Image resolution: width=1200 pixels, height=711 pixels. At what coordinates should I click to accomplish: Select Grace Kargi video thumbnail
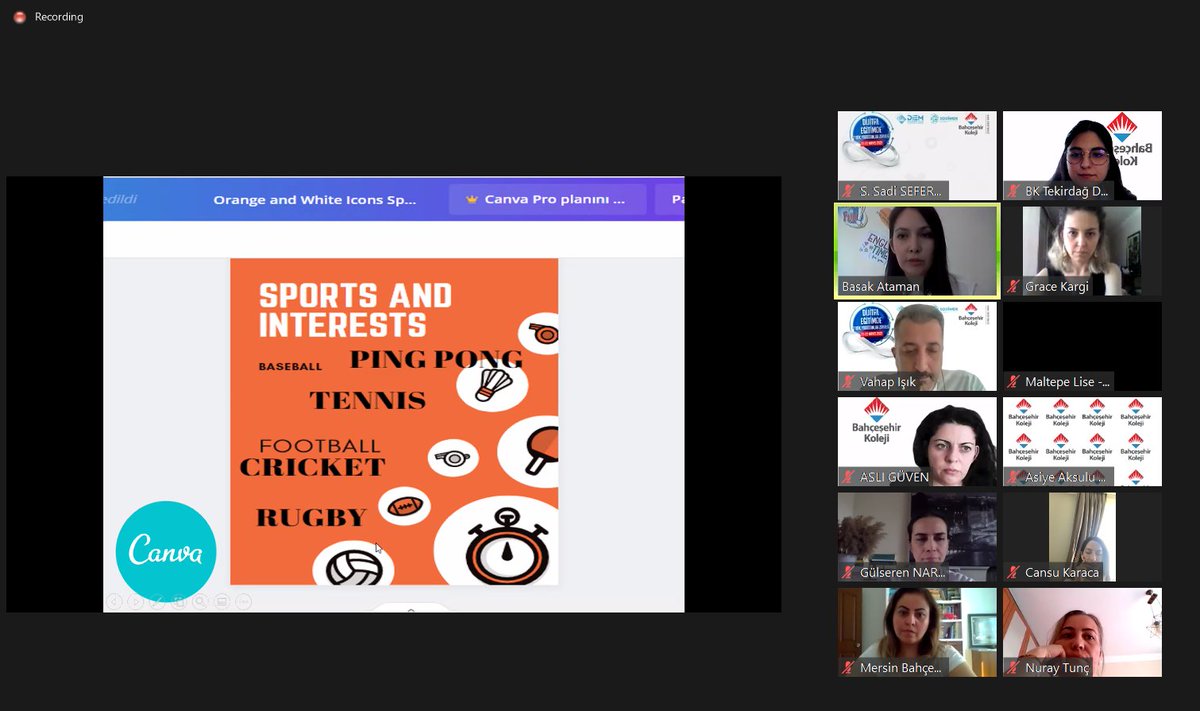pyautogui.click(x=1082, y=251)
